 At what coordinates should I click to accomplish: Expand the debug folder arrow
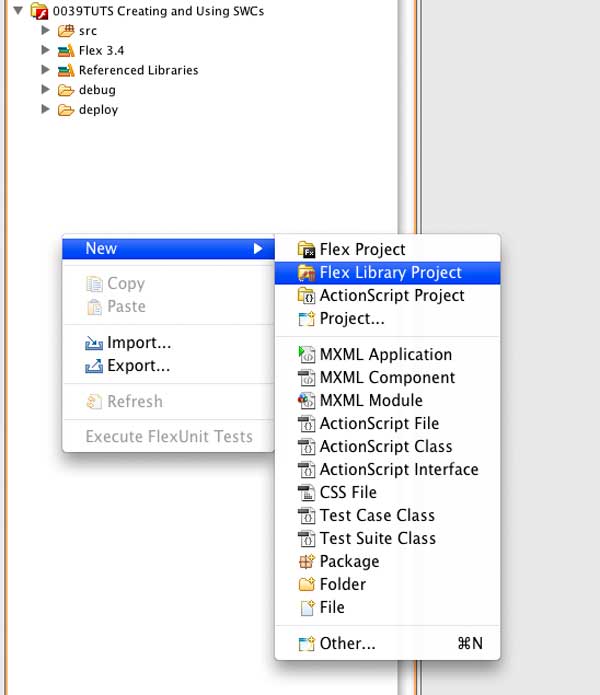click(x=45, y=90)
